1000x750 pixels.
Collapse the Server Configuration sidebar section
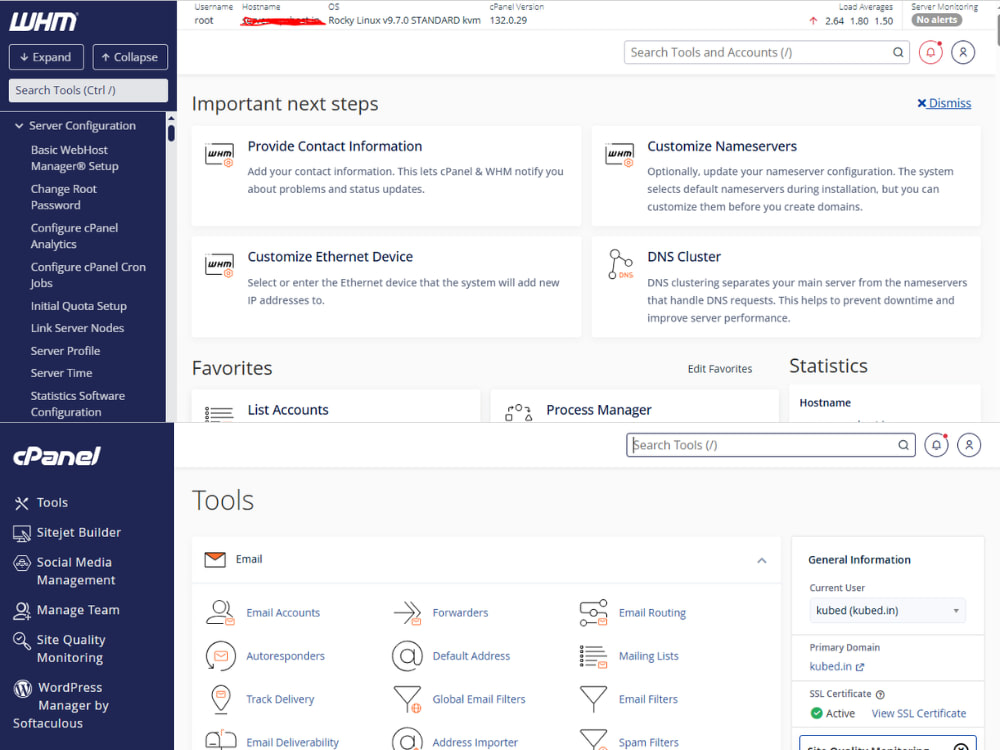tap(19, 126)
